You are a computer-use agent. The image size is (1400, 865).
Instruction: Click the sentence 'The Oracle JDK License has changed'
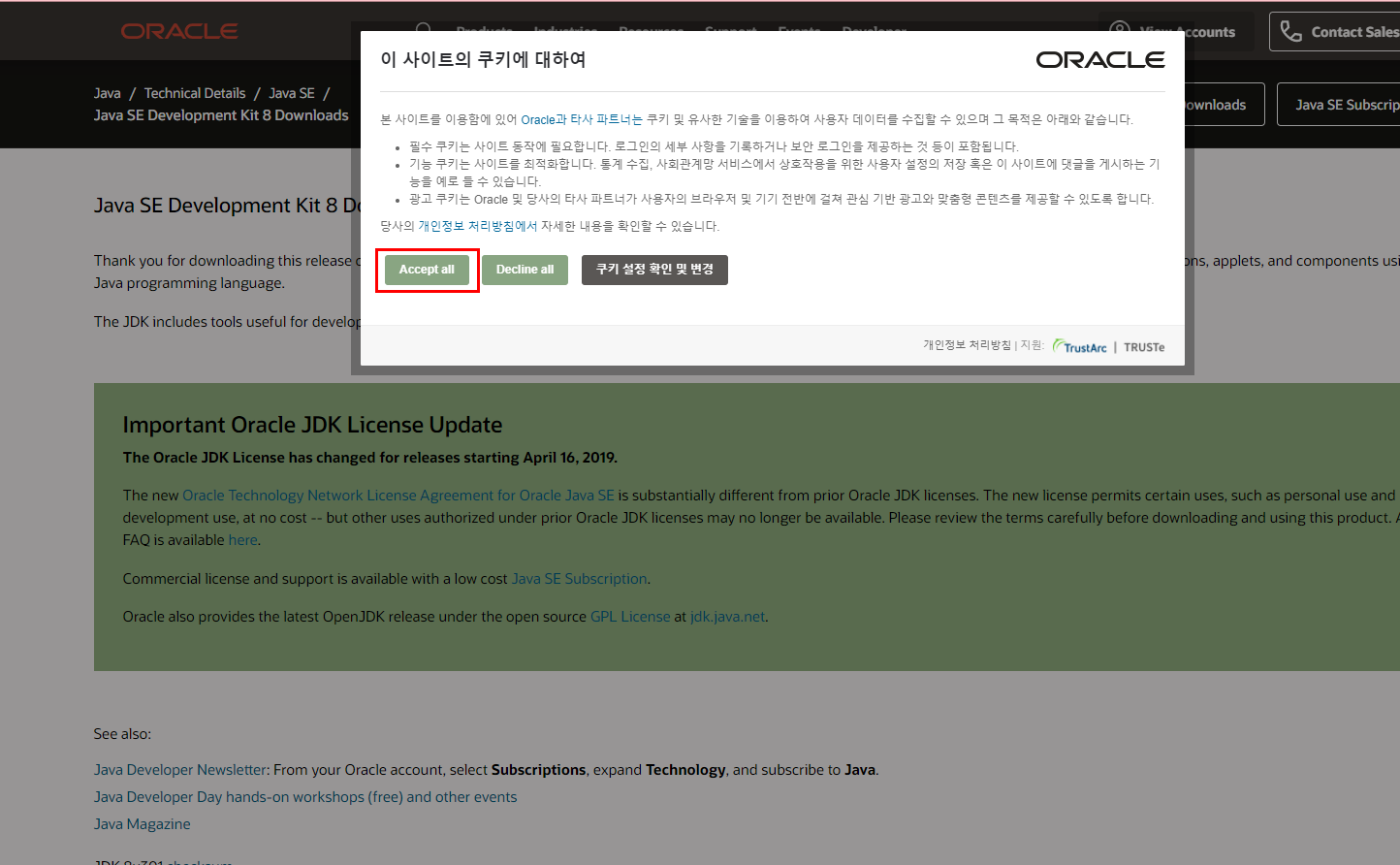coord(370,458)
